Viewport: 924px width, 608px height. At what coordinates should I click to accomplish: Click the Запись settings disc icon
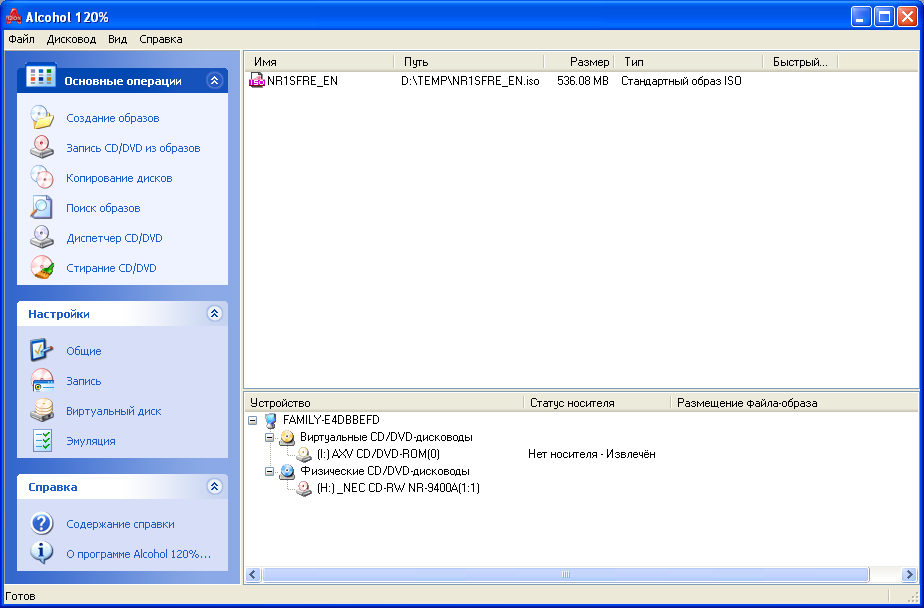[x=42, y=381]
